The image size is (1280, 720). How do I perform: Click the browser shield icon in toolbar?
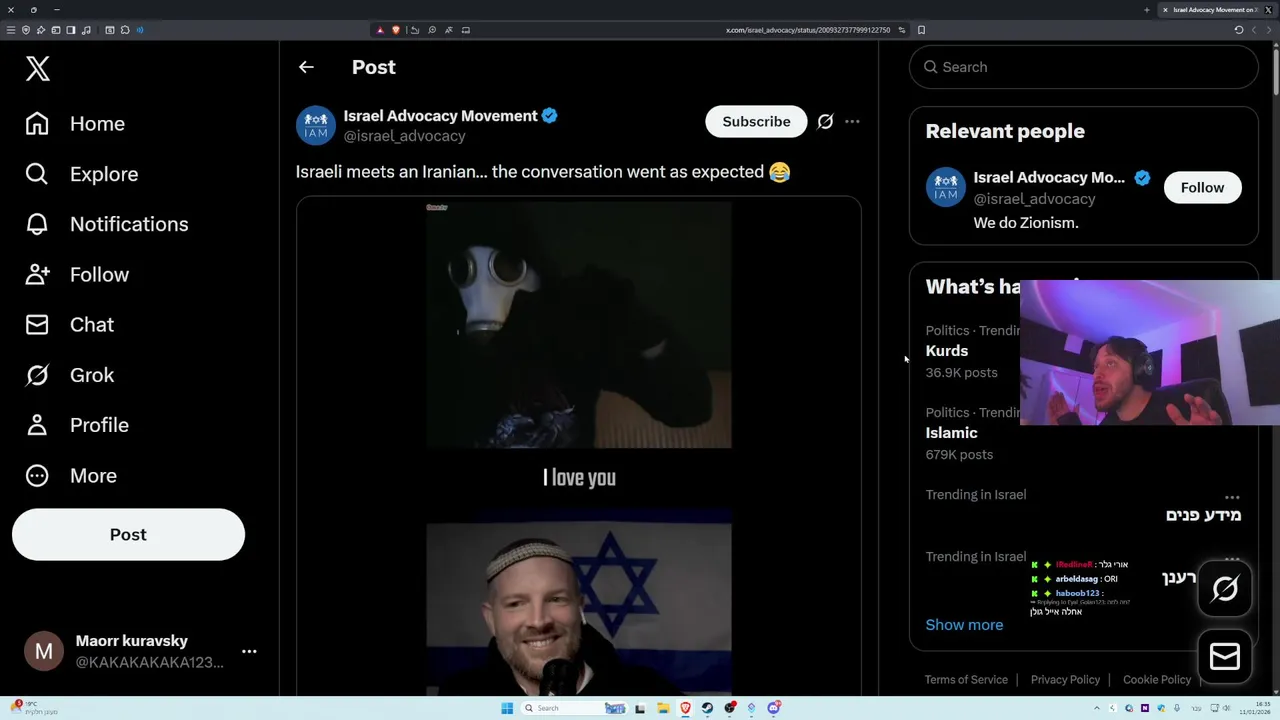26,30
